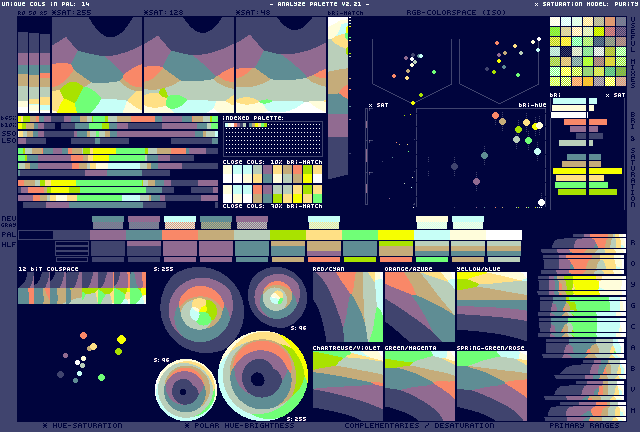
Task: Click the tan swatch in PAL row
Action: 216,235
